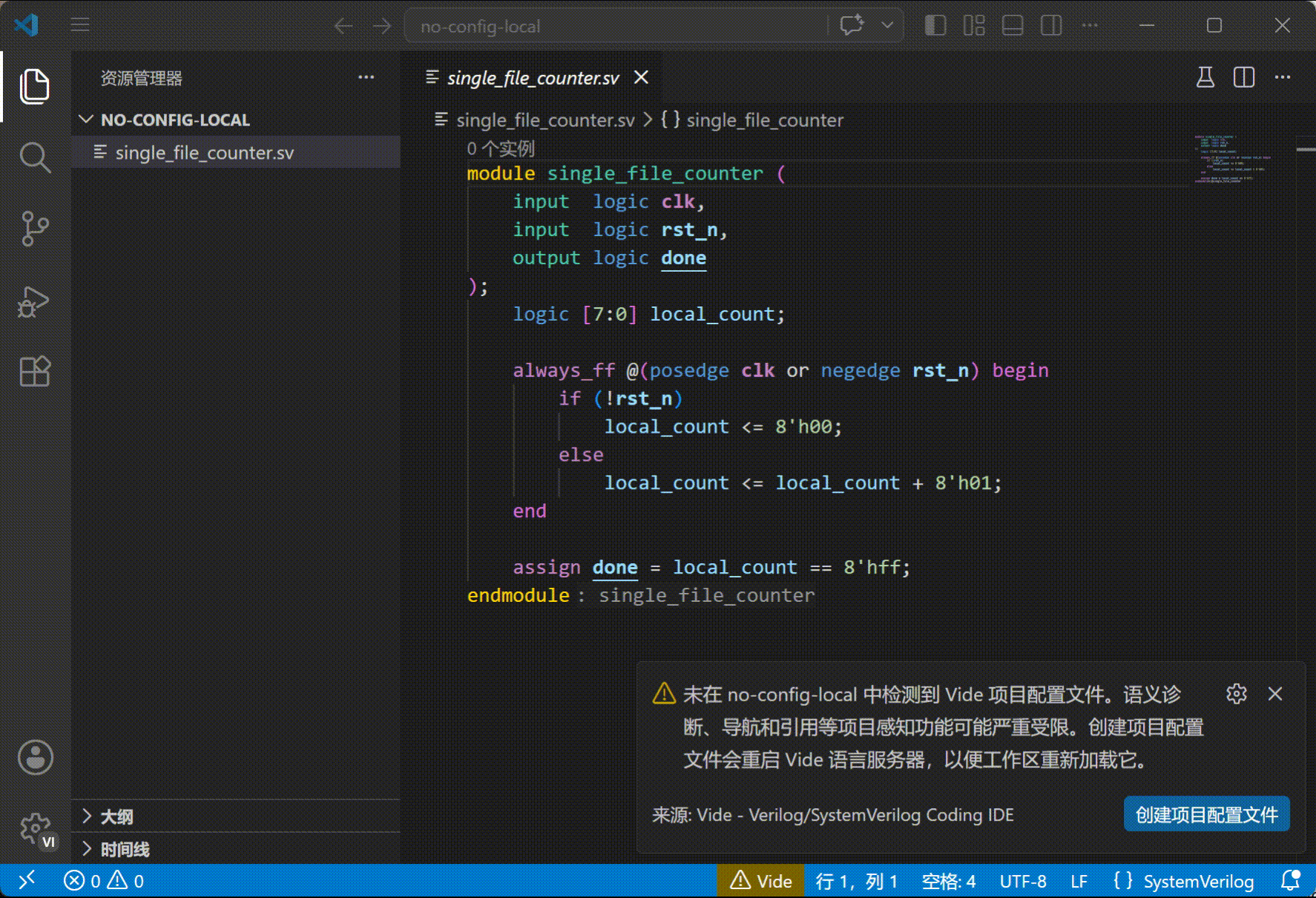Screen dimensions: 1316x898
Task: Click the always_ff keyword
Action: click(564, 370)
